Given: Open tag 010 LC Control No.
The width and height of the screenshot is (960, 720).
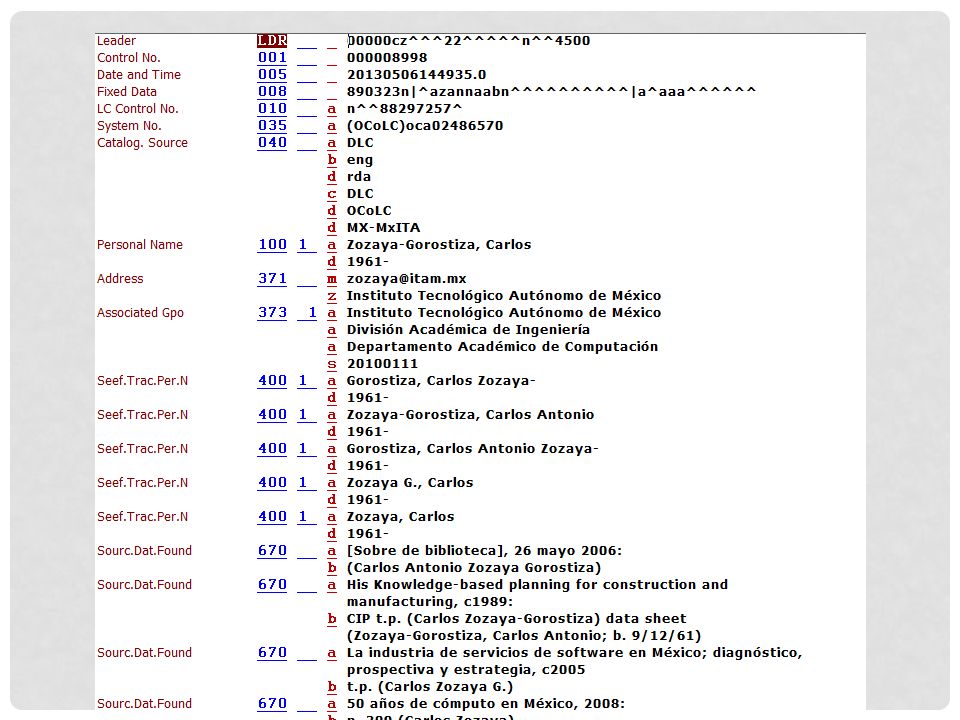Looking at the screenshot, I should [x=272, y=108].
